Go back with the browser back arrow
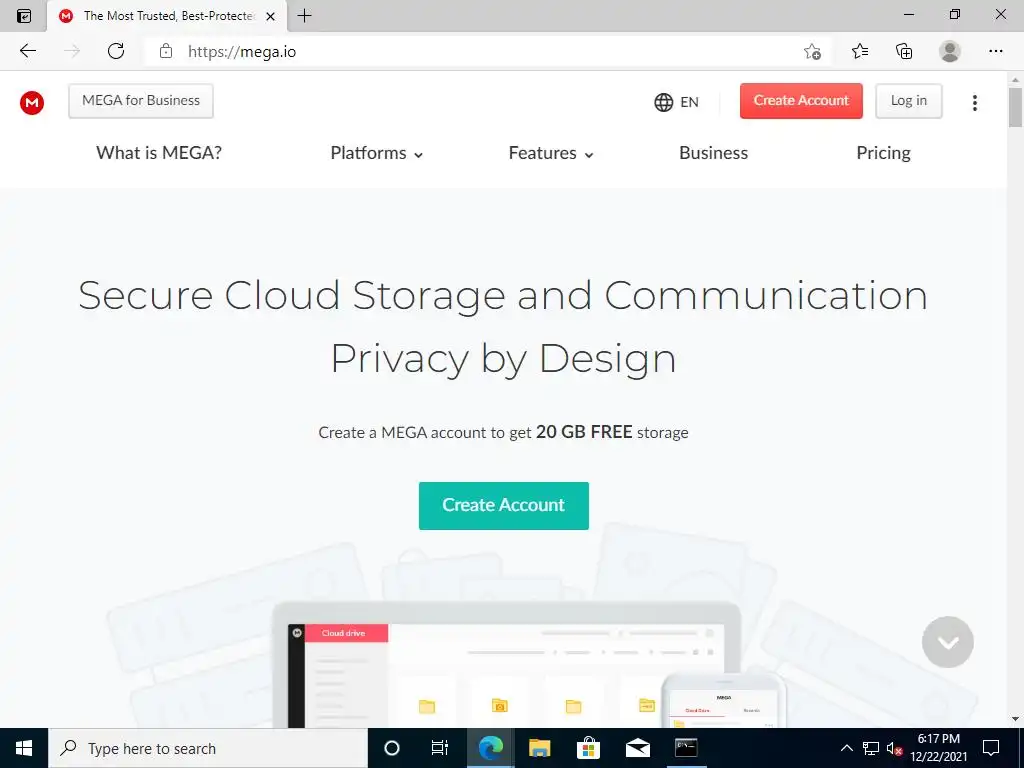This screenshot has width=1024, height=768. [x=27, y=51]
